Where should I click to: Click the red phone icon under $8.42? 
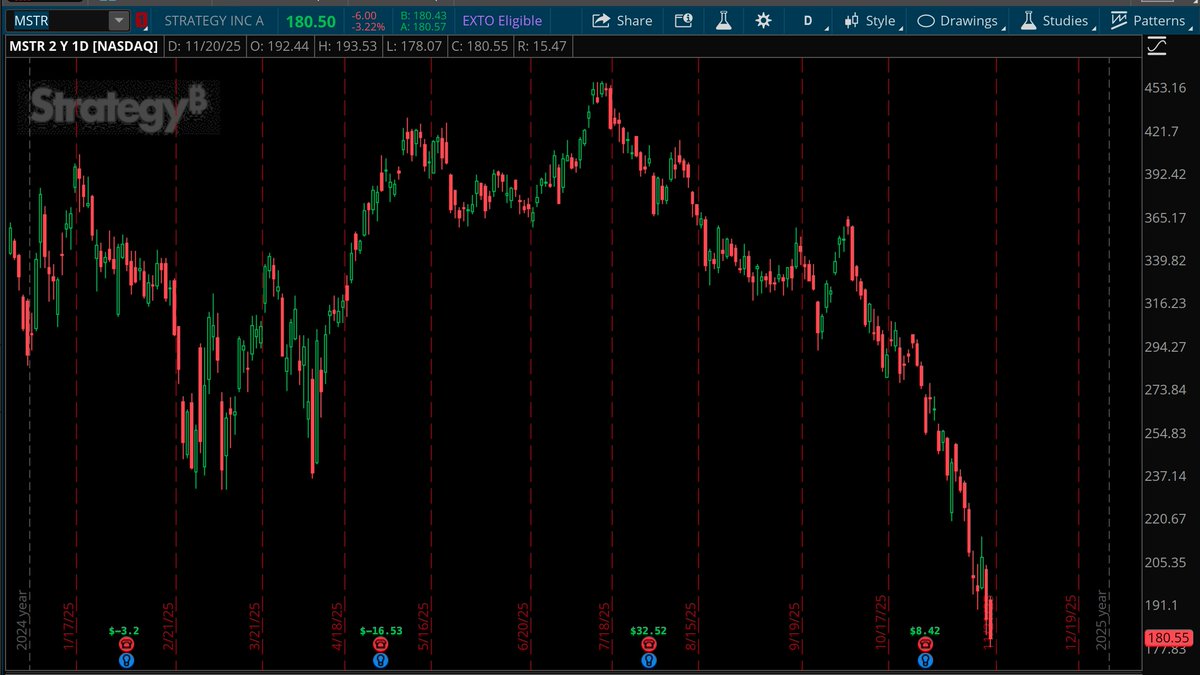click(926, 645)
